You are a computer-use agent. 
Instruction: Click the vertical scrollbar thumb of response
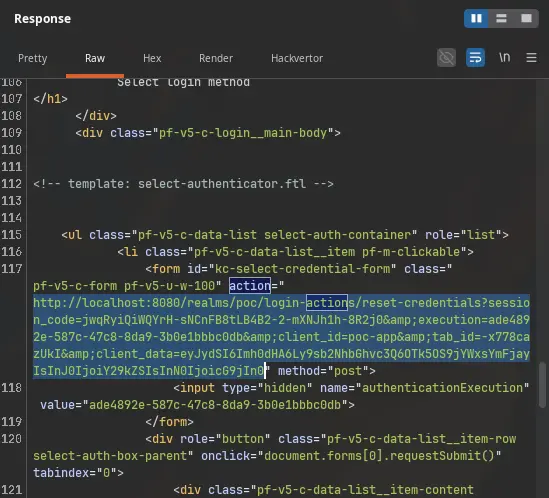[542, 385]
